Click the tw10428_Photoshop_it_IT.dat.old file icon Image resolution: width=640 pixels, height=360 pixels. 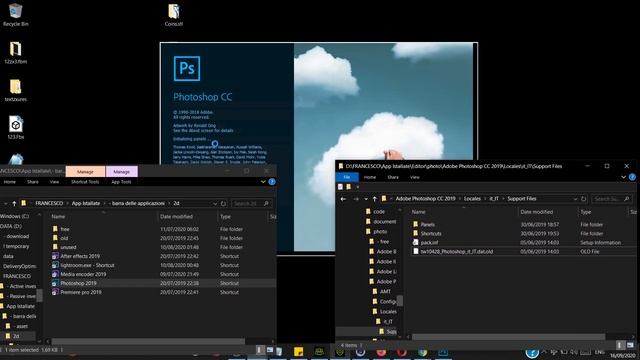[416, 251]
